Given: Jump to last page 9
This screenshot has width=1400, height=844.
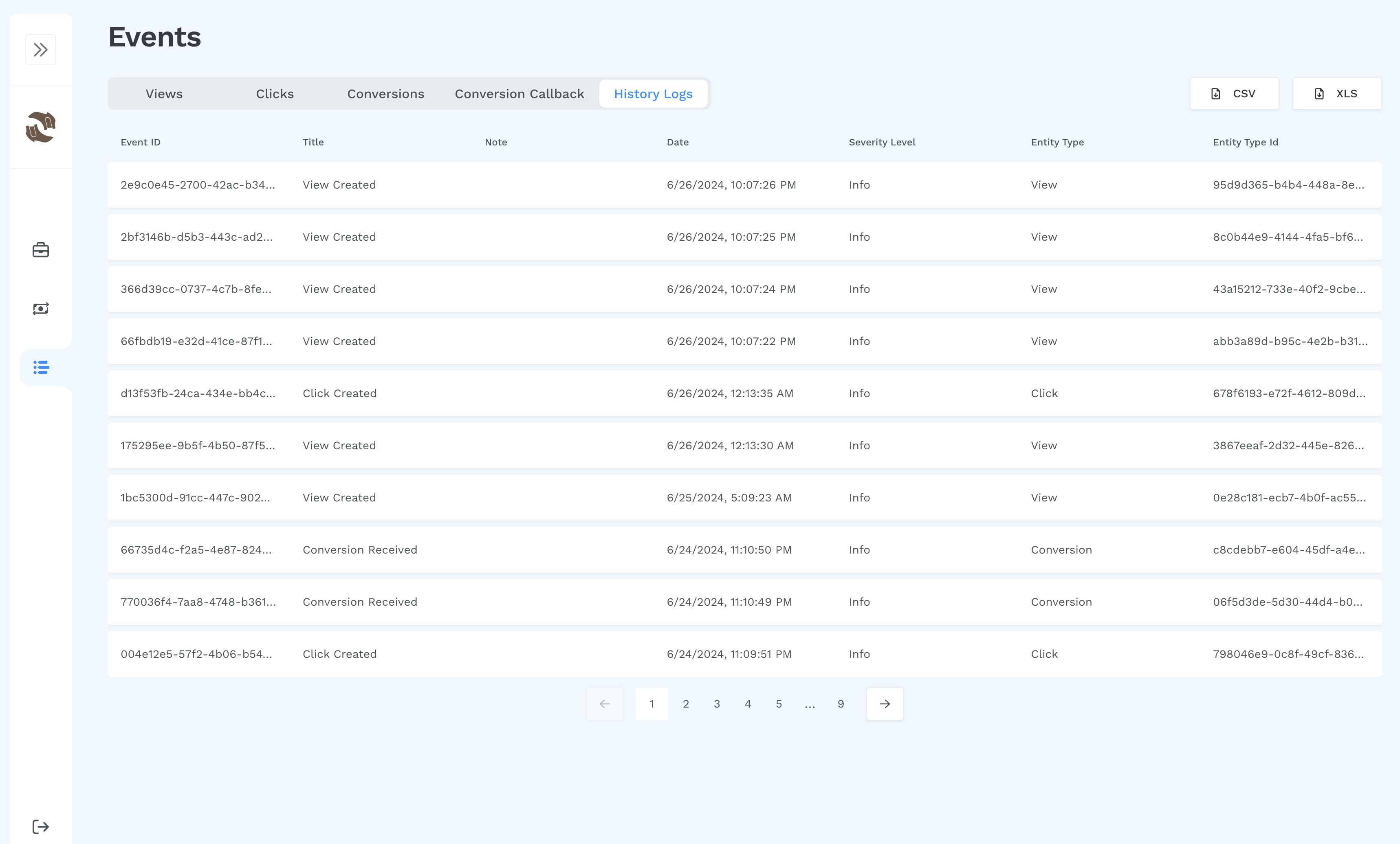Looking at the screenshot, I should pyautogui.click(x=841, y=704).
